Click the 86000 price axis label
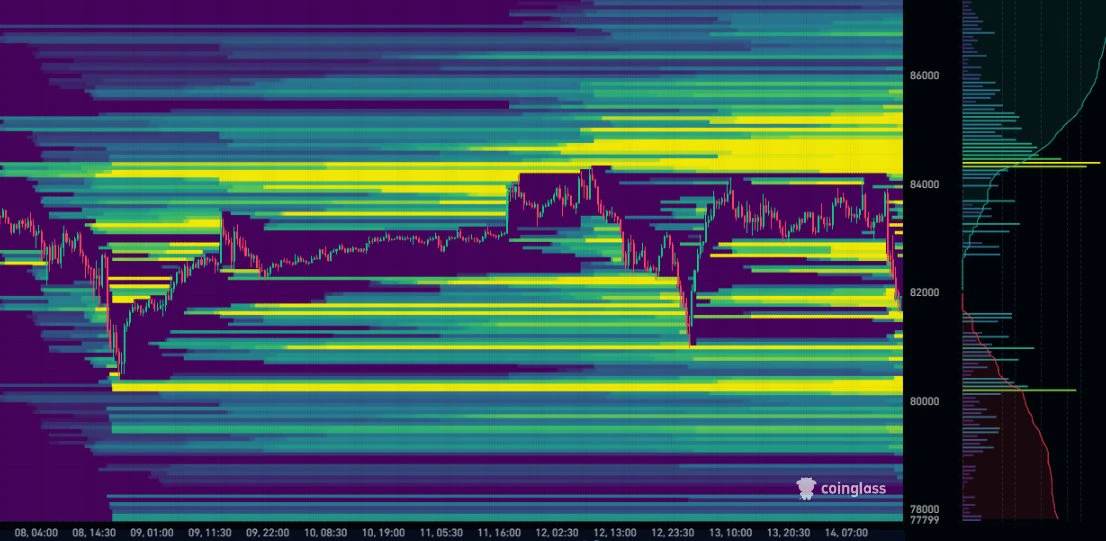This screenshot has width=1106, height=541. tap(924, 75)
